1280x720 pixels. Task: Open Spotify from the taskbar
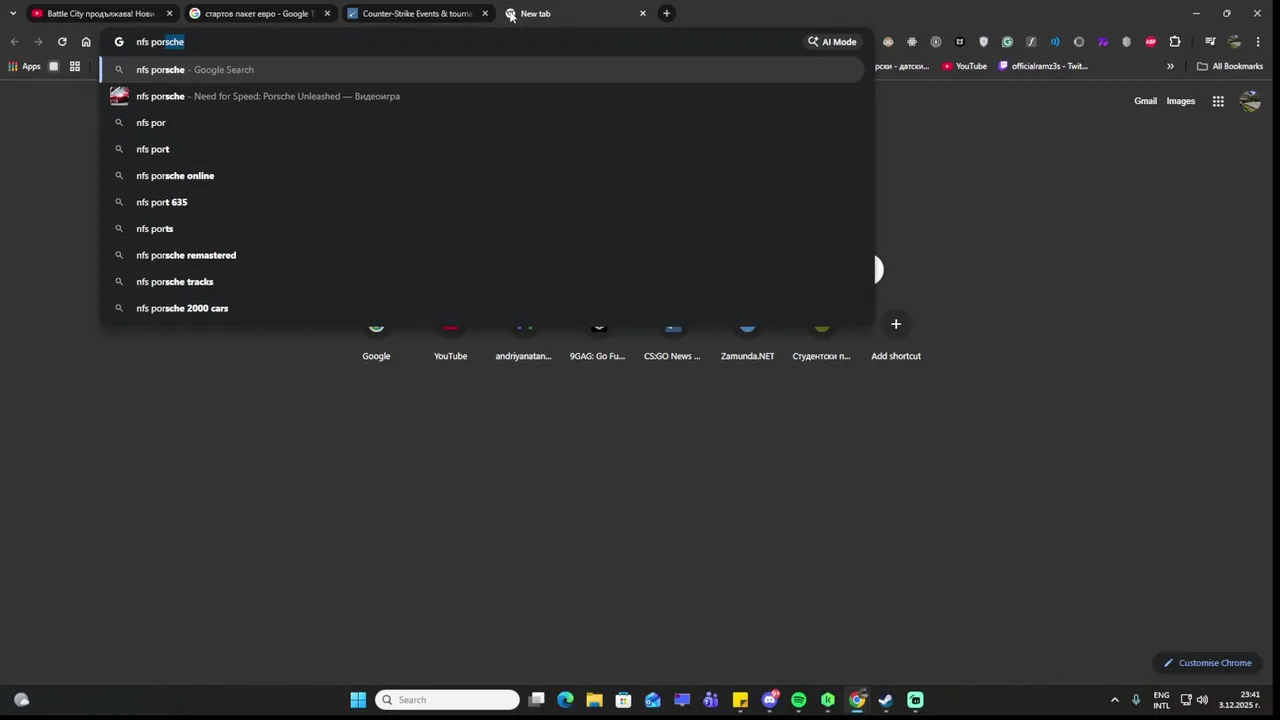[799, 700]
